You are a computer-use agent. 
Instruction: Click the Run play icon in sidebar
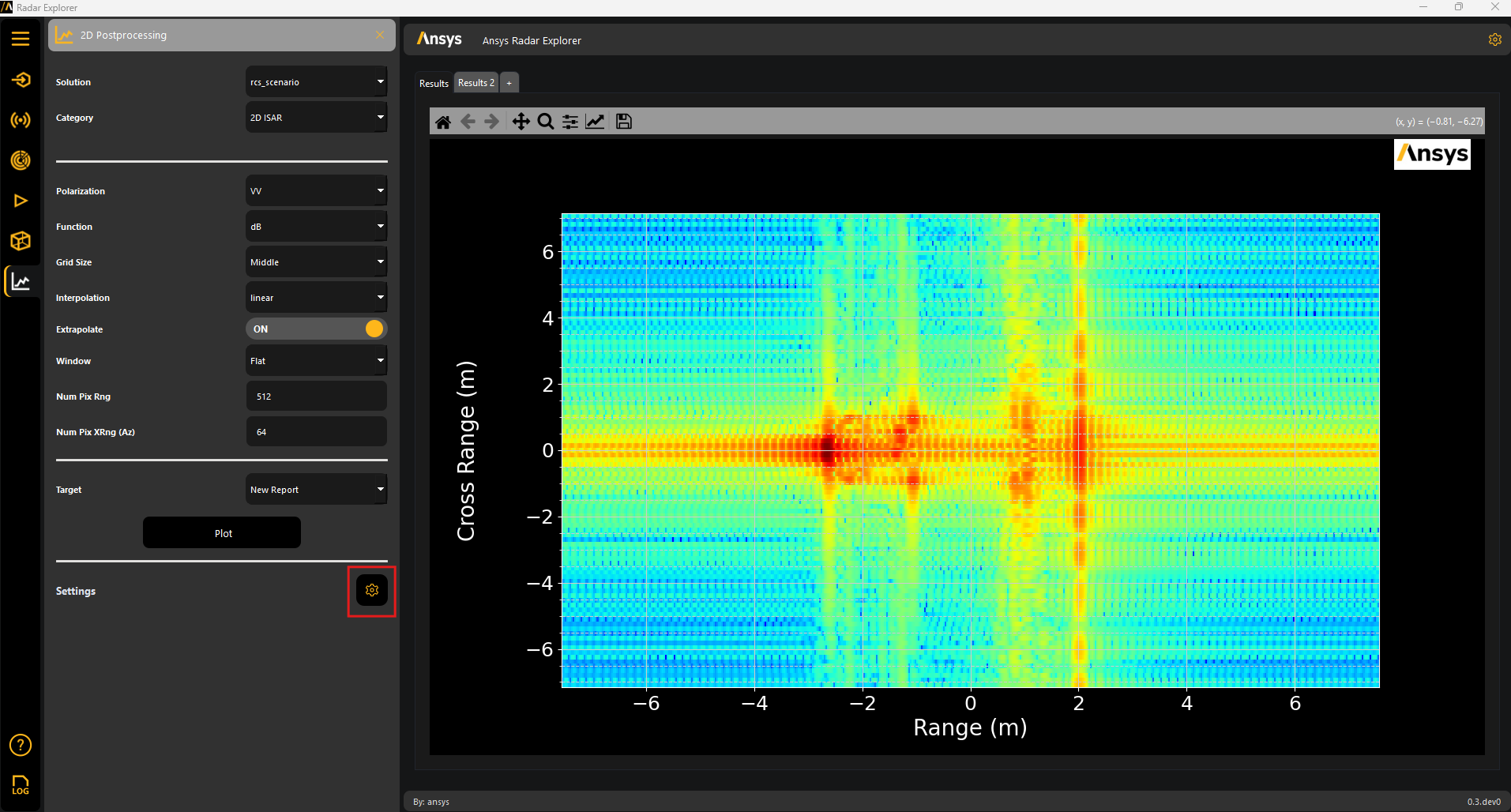[21, 201]
